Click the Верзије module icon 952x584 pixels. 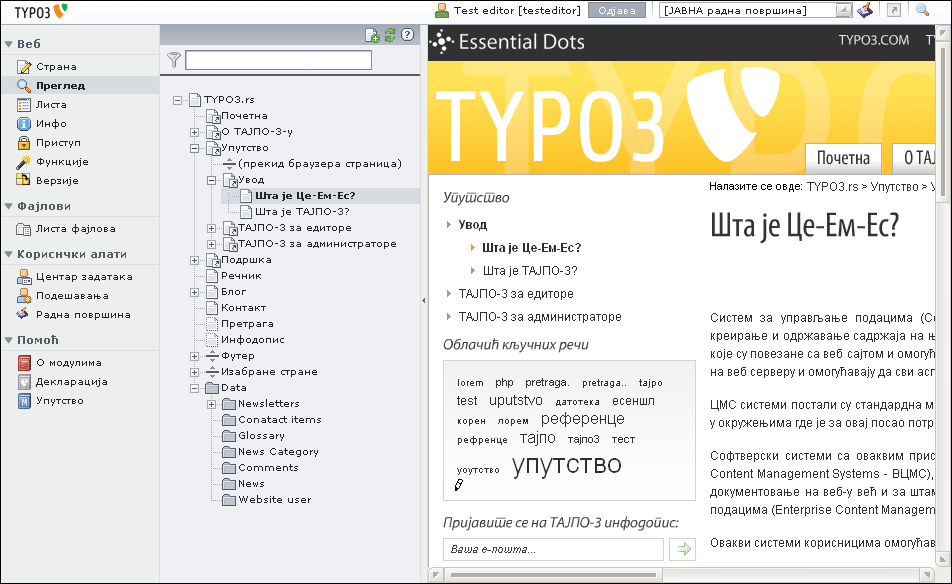coord(24,180)
